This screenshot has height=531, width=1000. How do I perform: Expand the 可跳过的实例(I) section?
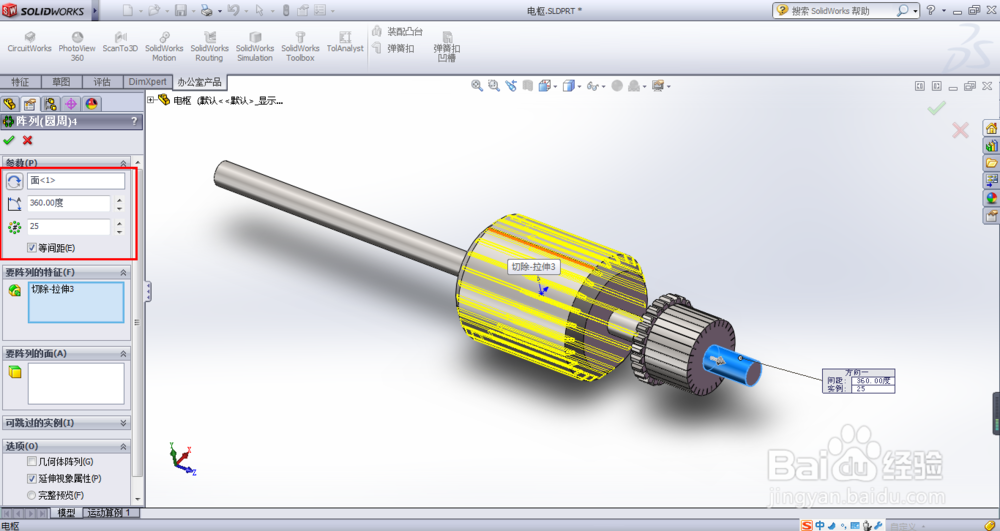point(123,423)
